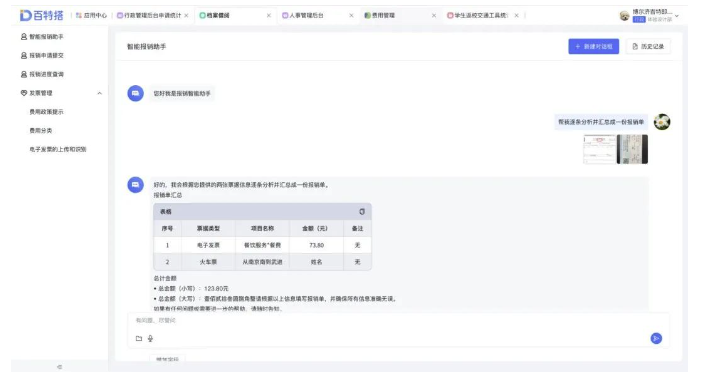Screen dimensions: 701x380
Task: Click the 您好我是报销智能助手 greeting bubble
Action: point(182,93)
